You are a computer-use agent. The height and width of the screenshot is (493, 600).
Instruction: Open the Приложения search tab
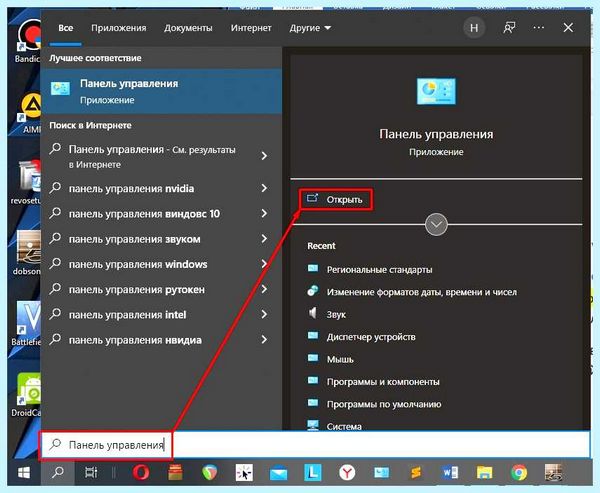pos(119,28)
